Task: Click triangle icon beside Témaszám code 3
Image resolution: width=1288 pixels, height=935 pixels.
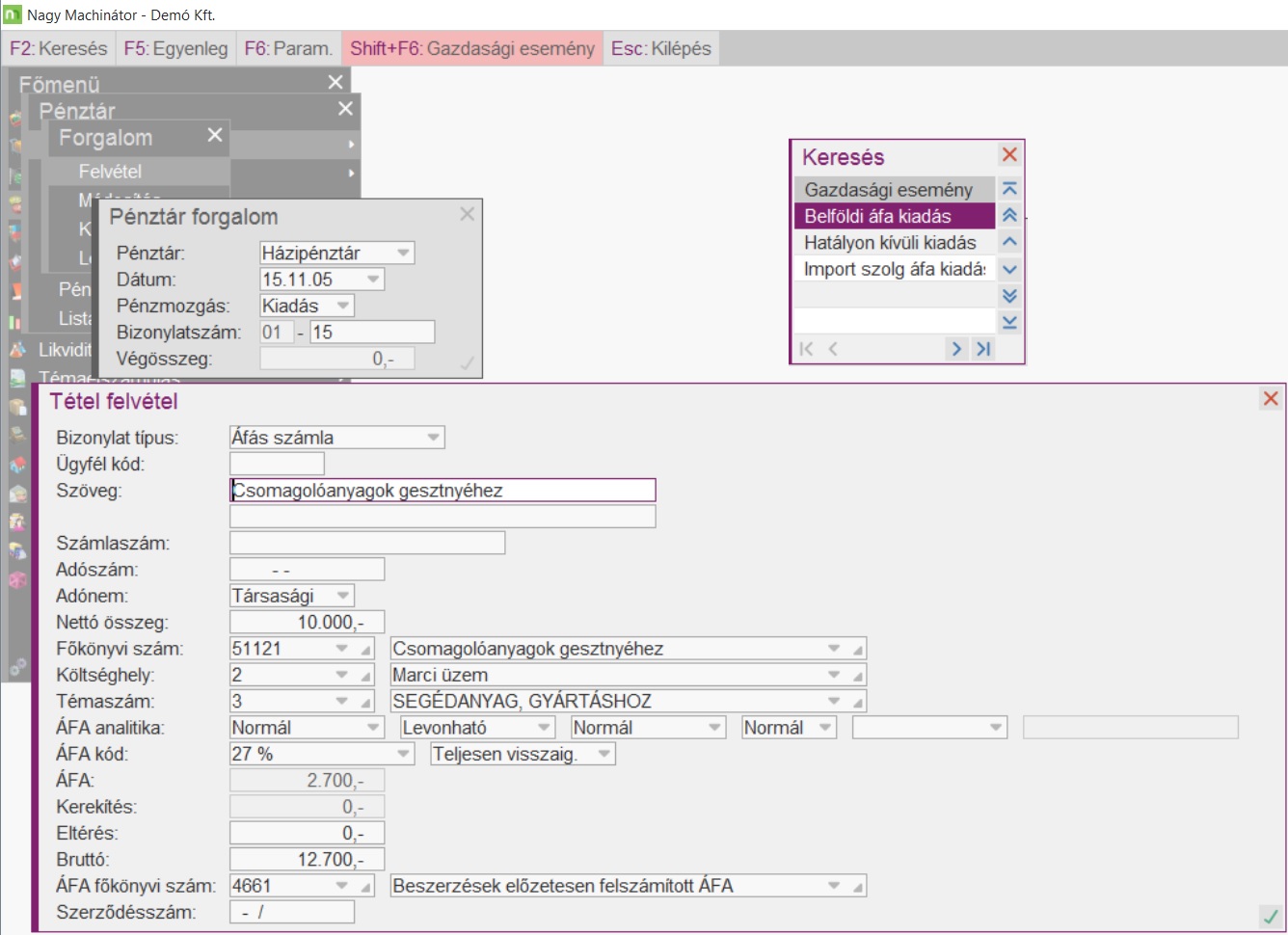Action: tap(366, 701)
